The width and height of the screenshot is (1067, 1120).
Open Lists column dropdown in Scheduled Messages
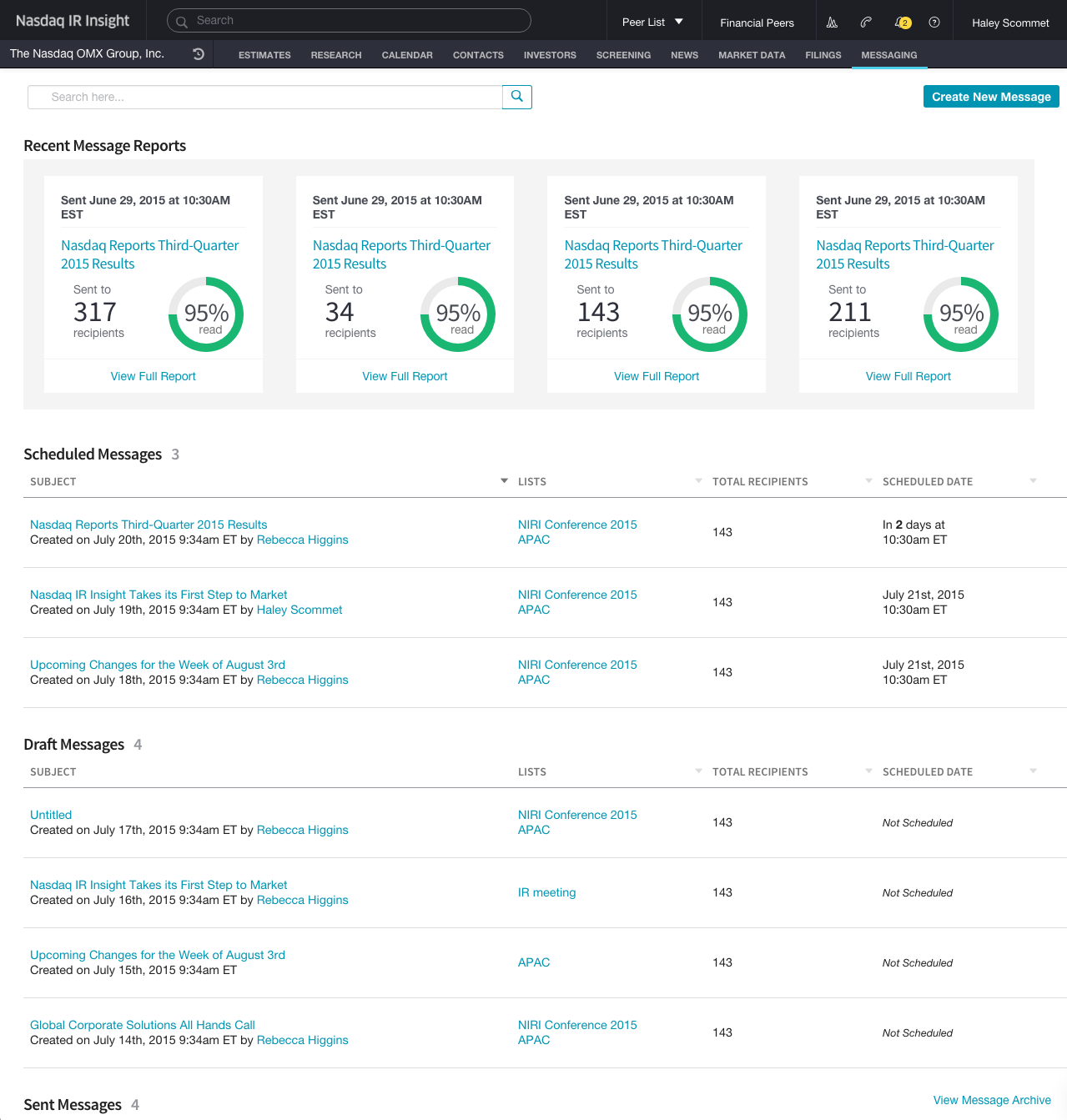point(698,481)
